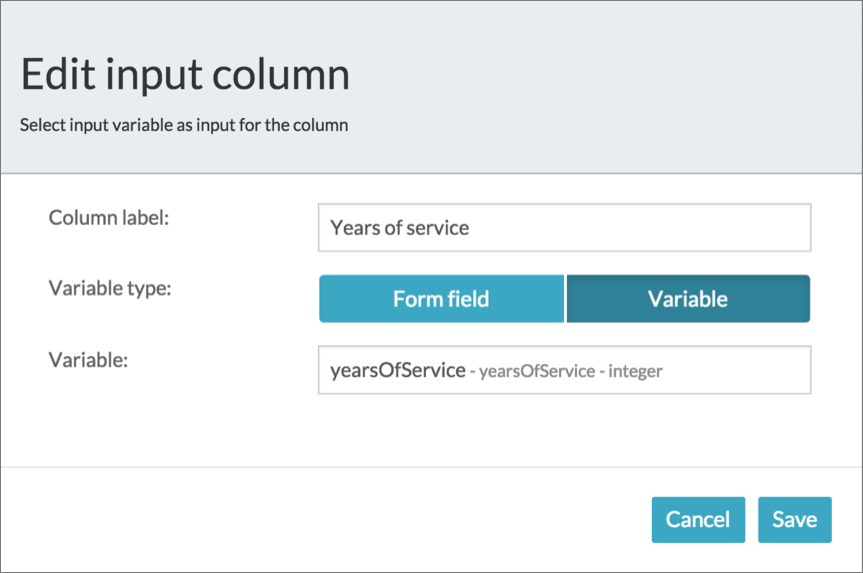Screen dimensions: 863x573
Task: Click the 'Column label:' field label
Action: (x=109, y=217)
